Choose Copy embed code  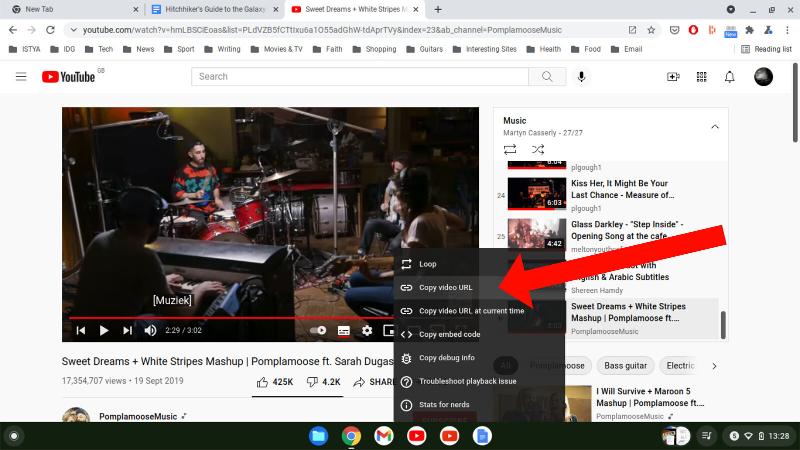click(479, 334)
